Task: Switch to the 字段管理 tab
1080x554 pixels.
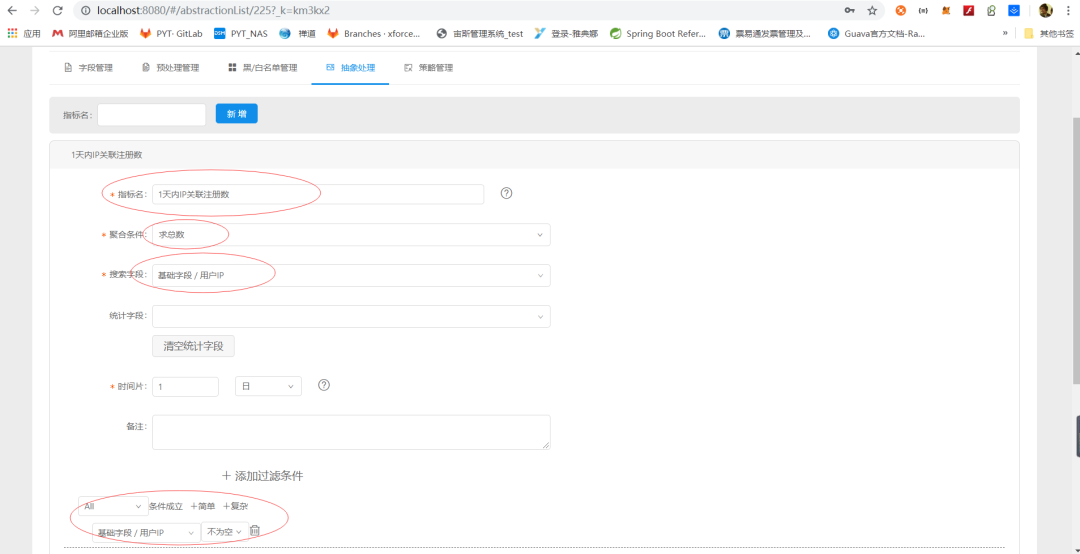Action: [x=88, y=68]
